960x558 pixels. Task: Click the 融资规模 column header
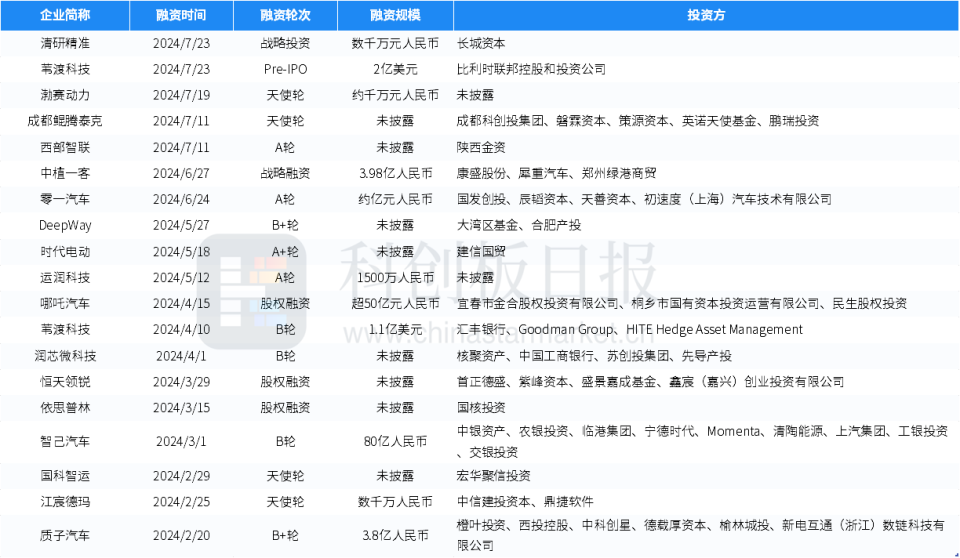coord(396,15)
